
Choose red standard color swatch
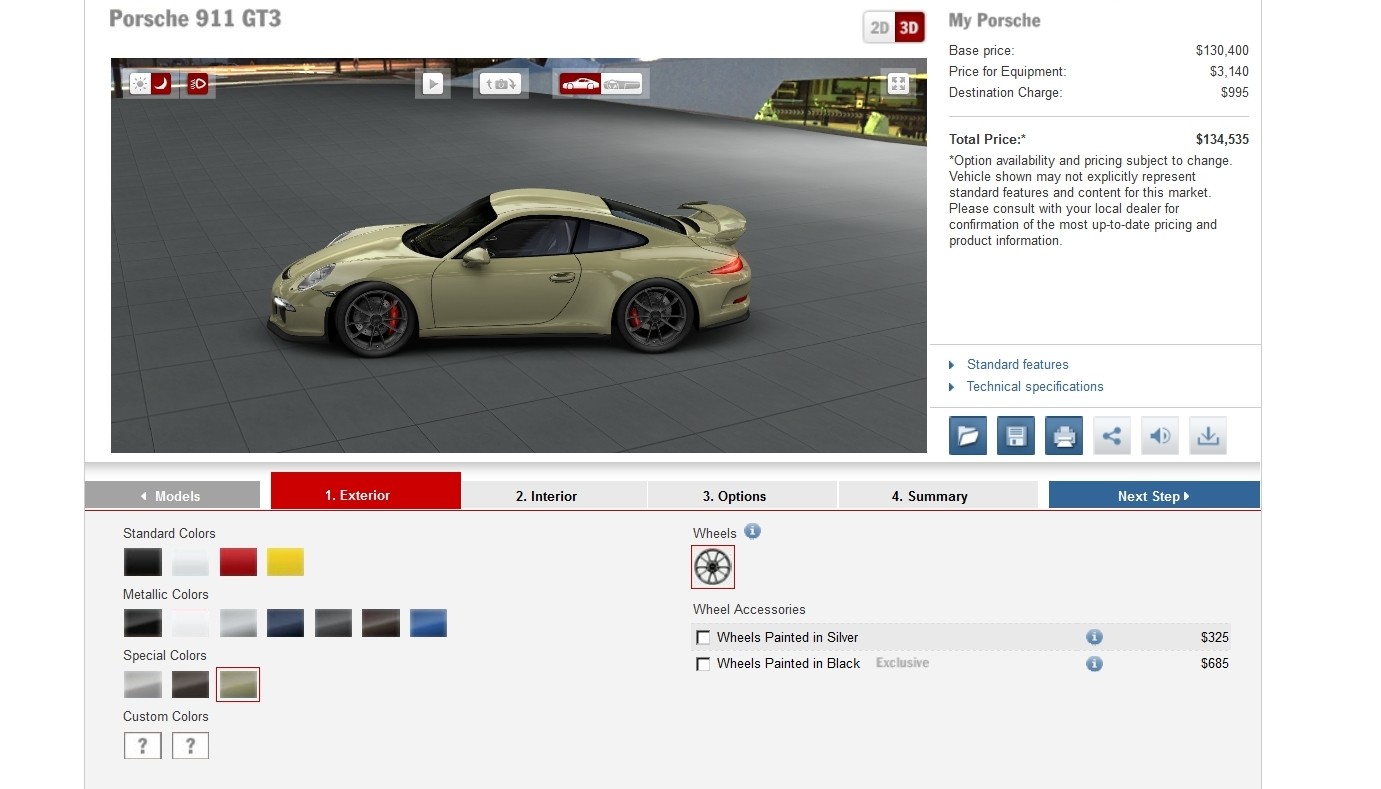(238, 562)
